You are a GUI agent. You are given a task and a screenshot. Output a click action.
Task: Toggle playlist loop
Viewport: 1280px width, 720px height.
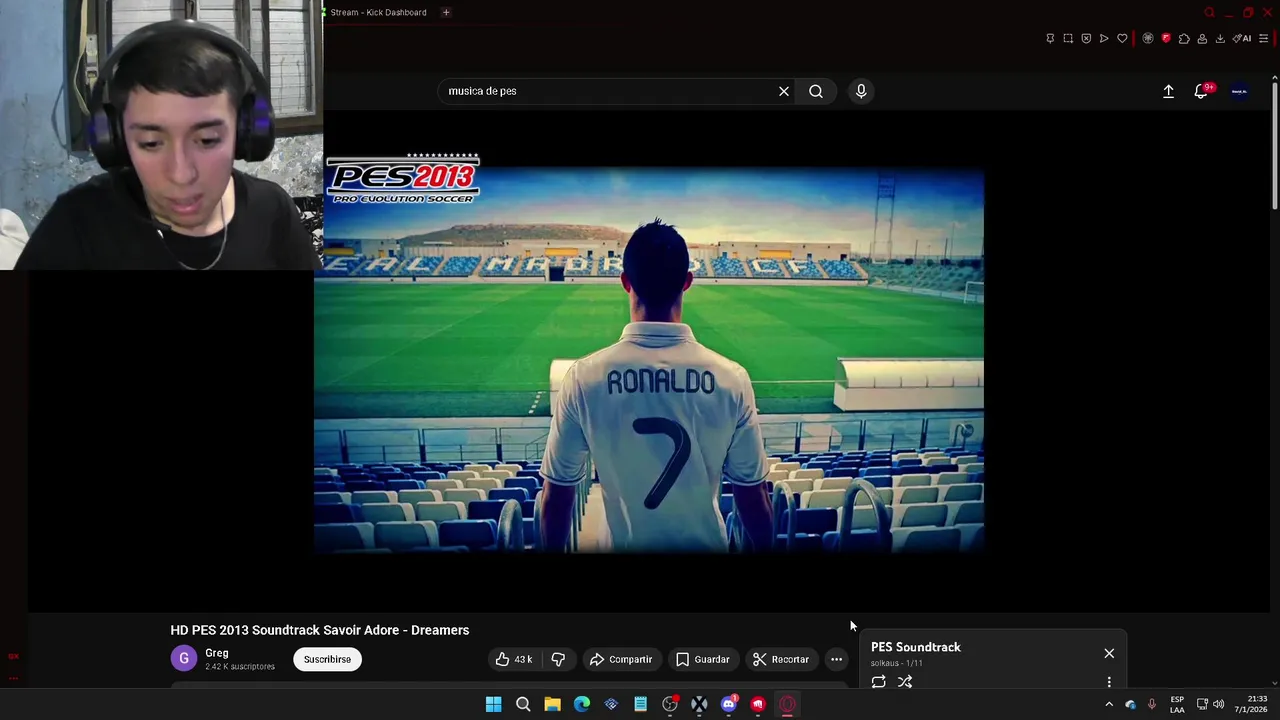click(x=878, y=682)
